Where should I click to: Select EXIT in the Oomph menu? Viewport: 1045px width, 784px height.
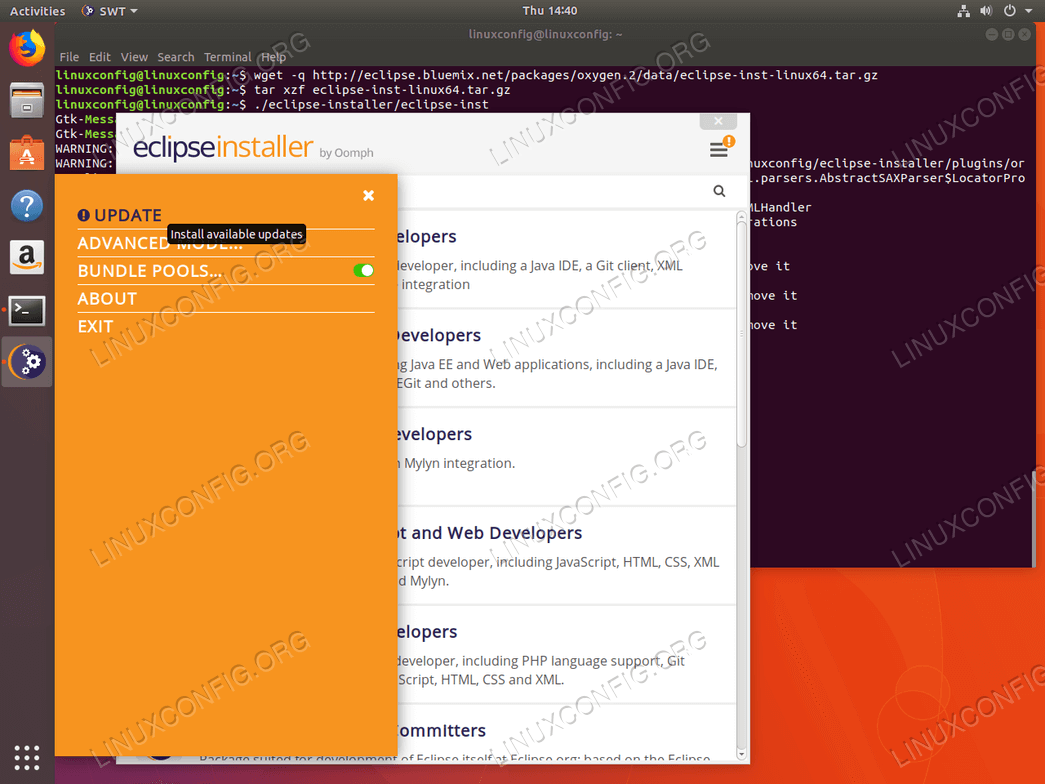95,326
